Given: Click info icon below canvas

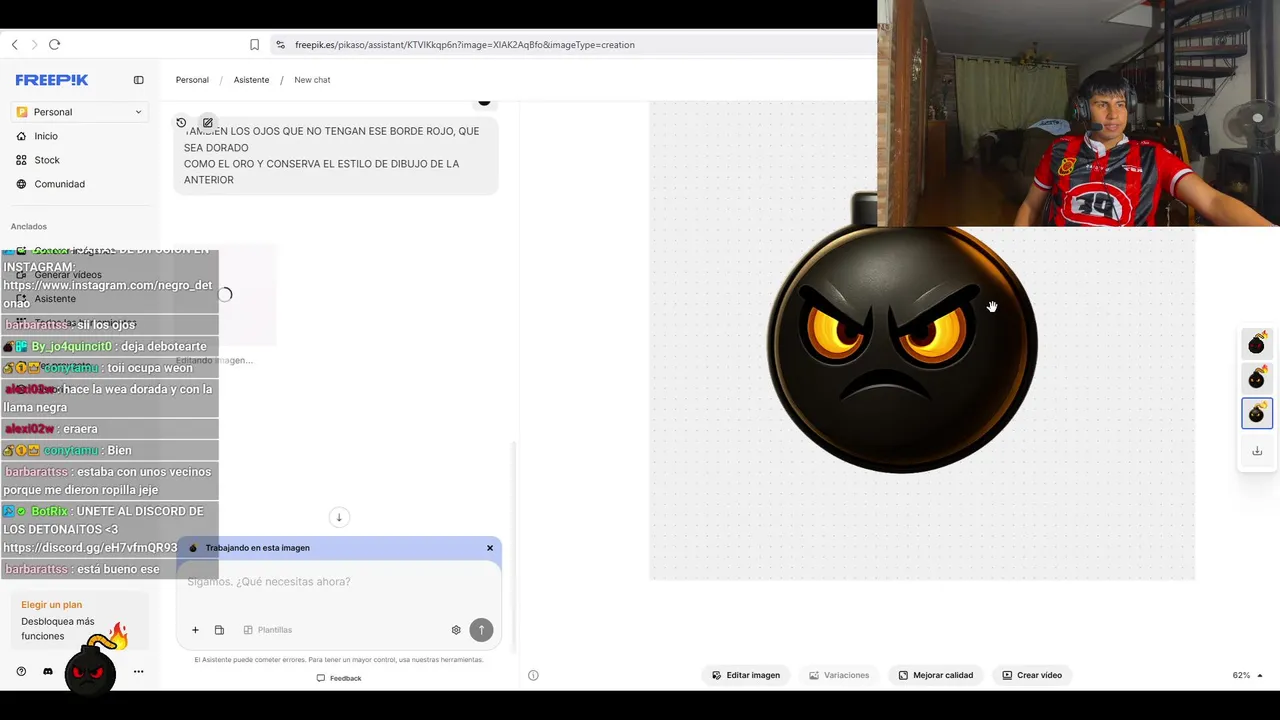Looking at the screenshot, I should pyautogui.click(x=533, y=675).
